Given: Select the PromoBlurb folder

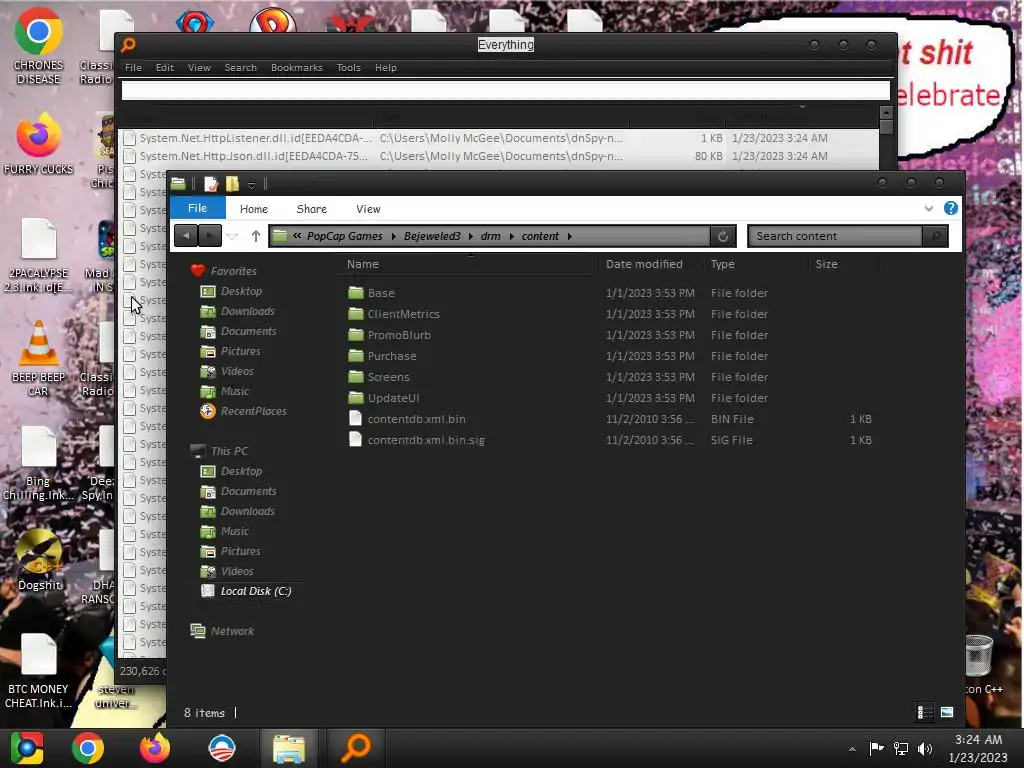Looking at the screenshot, I should [398, 335].
